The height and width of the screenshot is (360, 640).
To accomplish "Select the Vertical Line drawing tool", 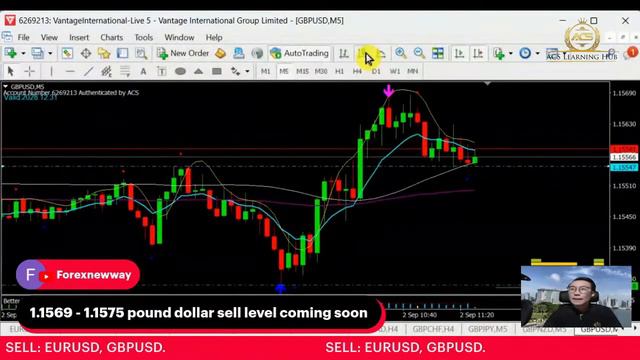I will click(51, 71).
